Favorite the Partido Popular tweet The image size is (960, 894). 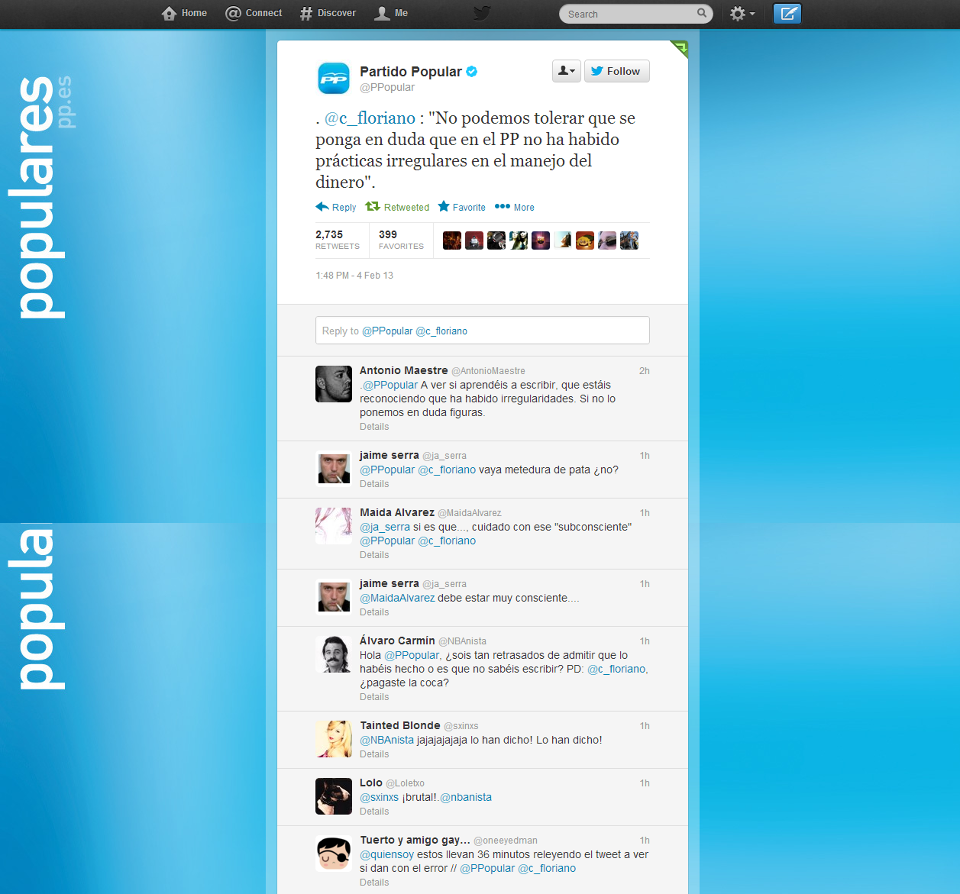tap(462, 207)
